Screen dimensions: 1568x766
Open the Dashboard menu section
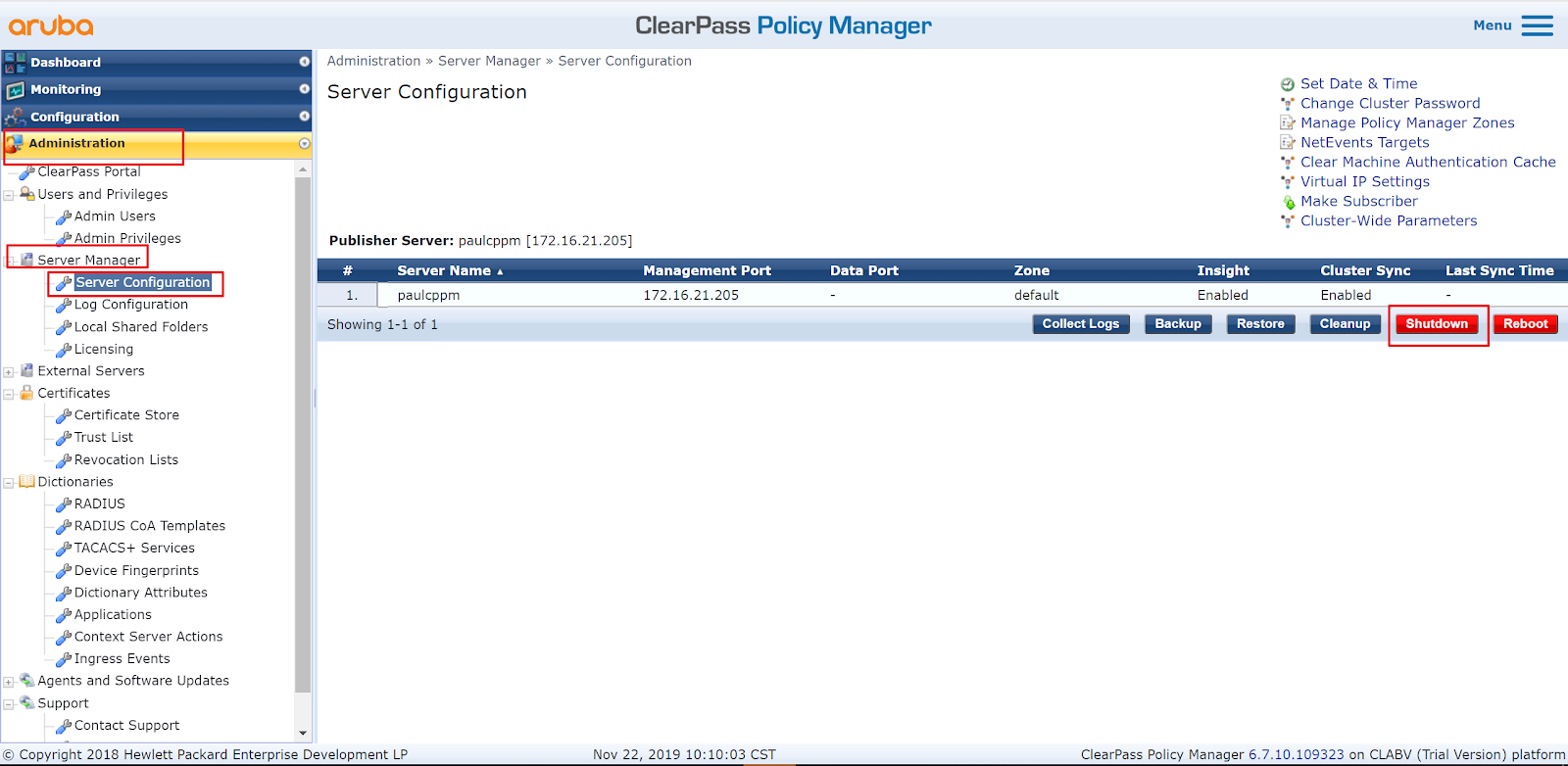tap(157, 63)
